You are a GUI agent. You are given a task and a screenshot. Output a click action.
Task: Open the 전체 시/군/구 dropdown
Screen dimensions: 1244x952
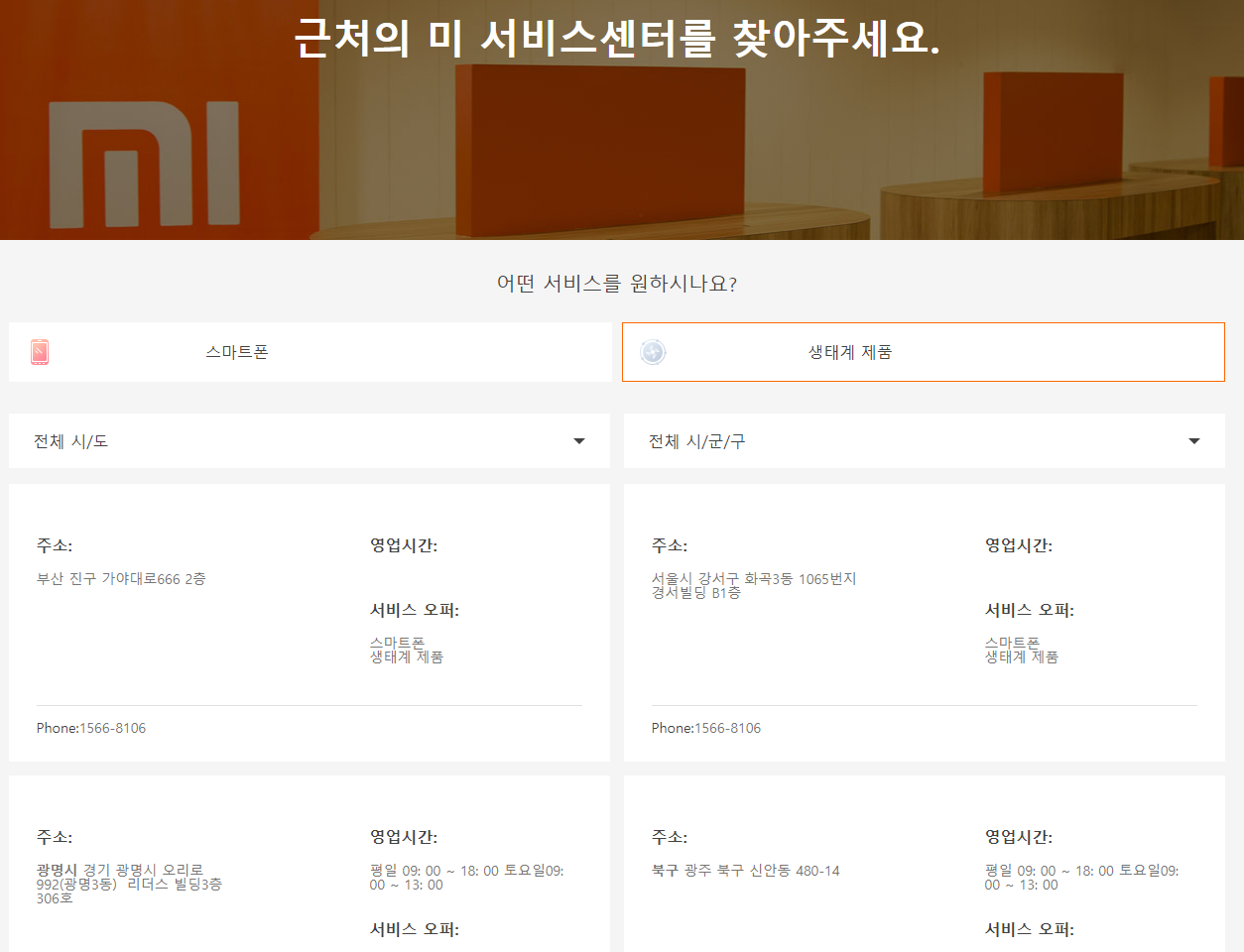point(925,441)
